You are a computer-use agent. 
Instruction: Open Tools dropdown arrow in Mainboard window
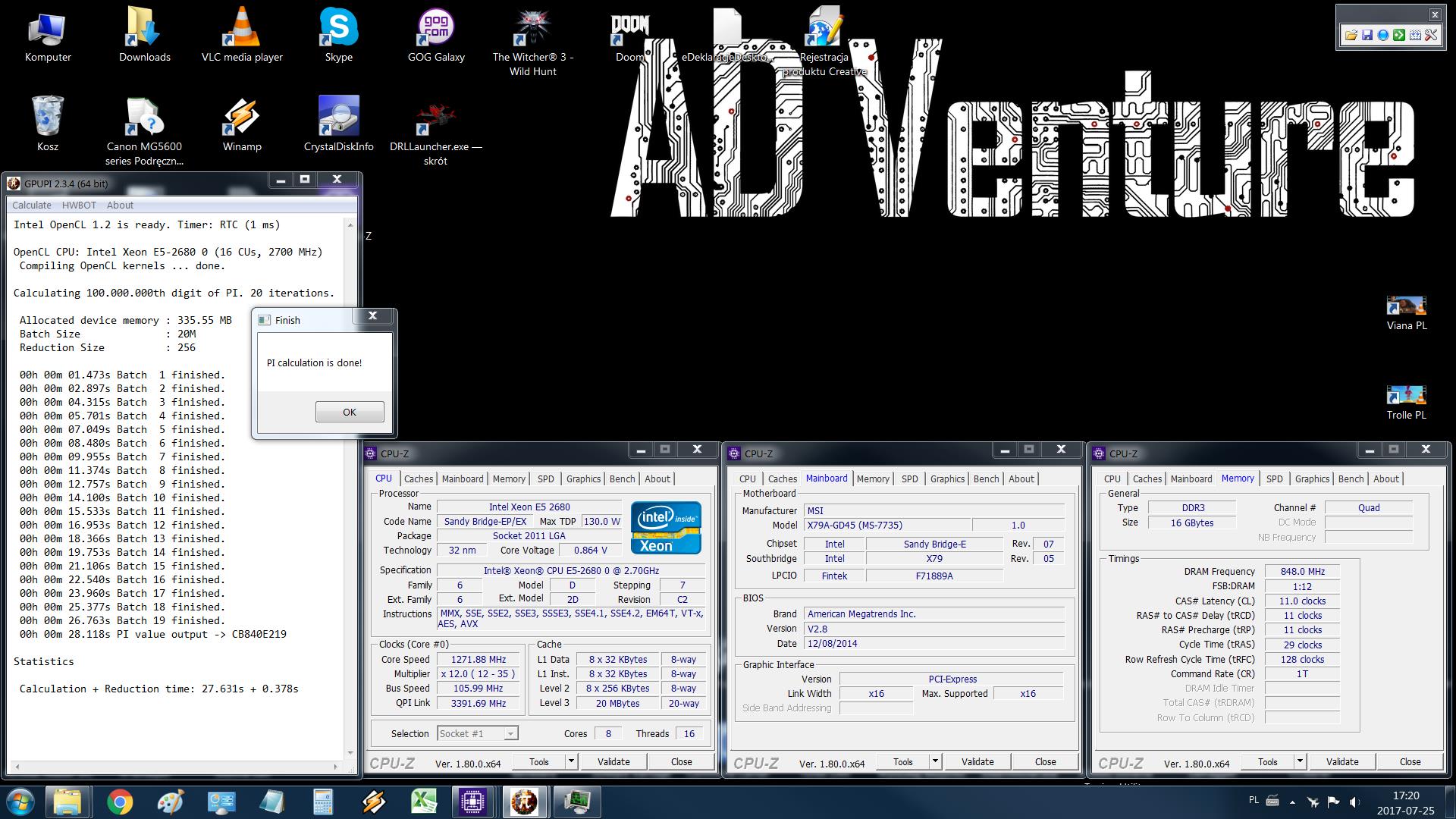point(935,761)
